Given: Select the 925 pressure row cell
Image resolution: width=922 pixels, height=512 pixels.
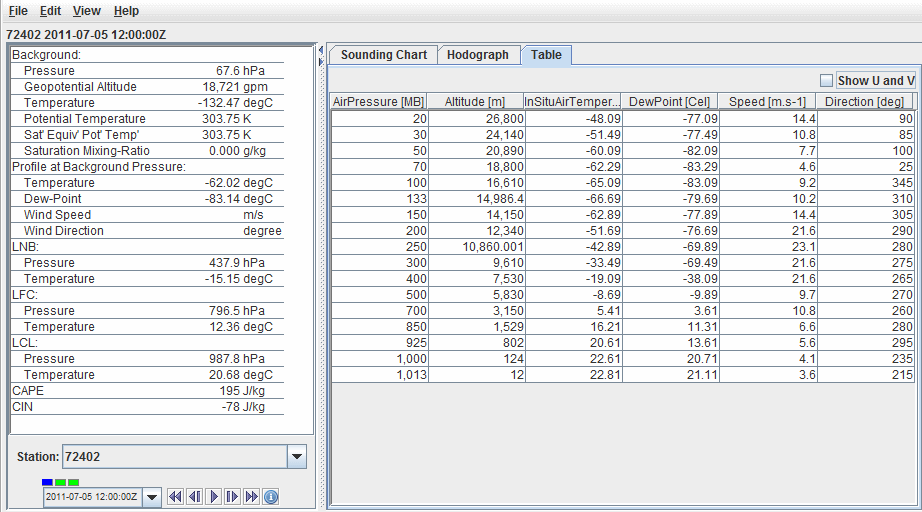Looking at the screenshot, I should click(380, 343).
